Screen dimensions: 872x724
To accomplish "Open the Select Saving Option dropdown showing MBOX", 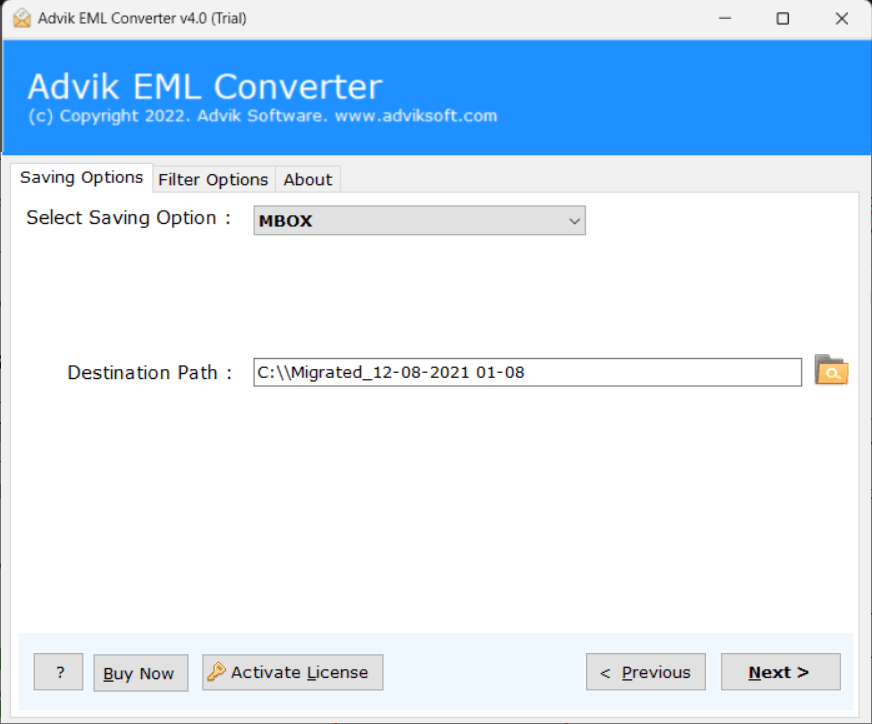I will (x=419, y=220).
